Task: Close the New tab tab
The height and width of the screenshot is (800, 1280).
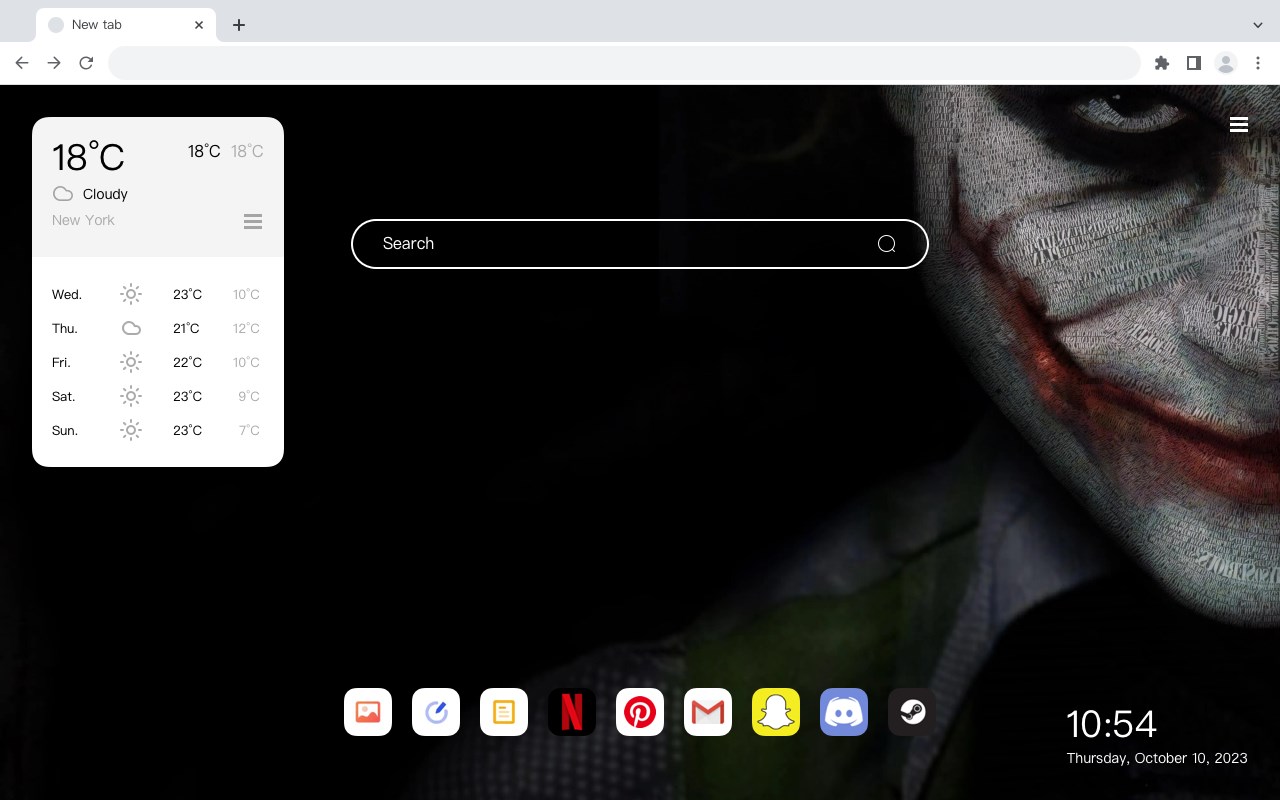Action: click(199, 25)
